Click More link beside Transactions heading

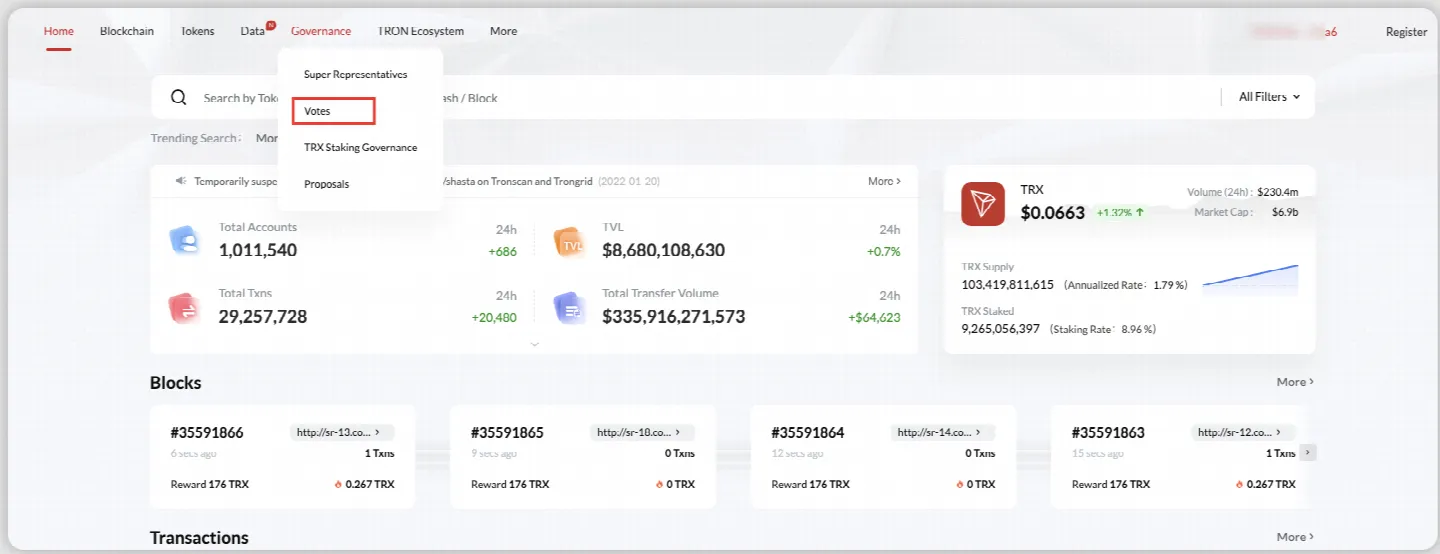click(x=1295, y=537)
